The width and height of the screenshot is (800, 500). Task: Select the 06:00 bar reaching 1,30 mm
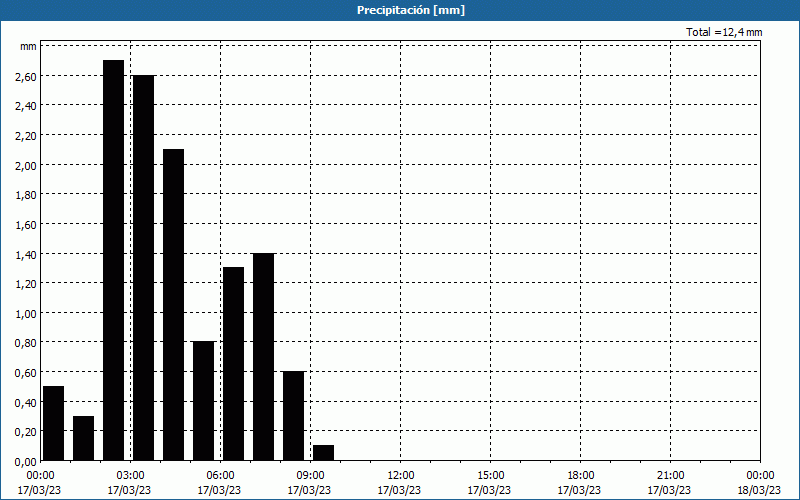tap(233, 364)
